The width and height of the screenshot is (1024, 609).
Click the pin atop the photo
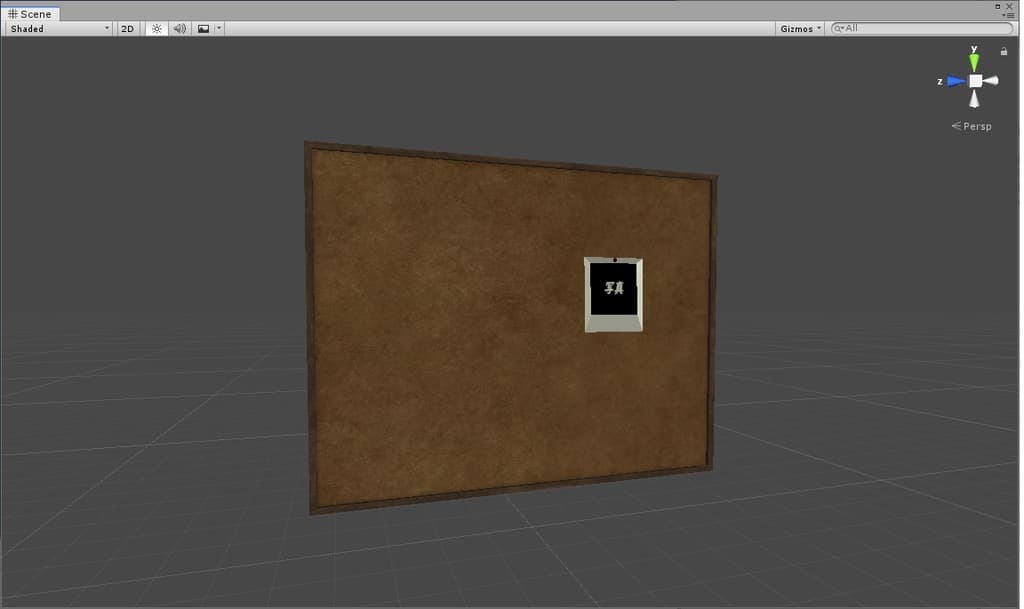pos(615,260)
